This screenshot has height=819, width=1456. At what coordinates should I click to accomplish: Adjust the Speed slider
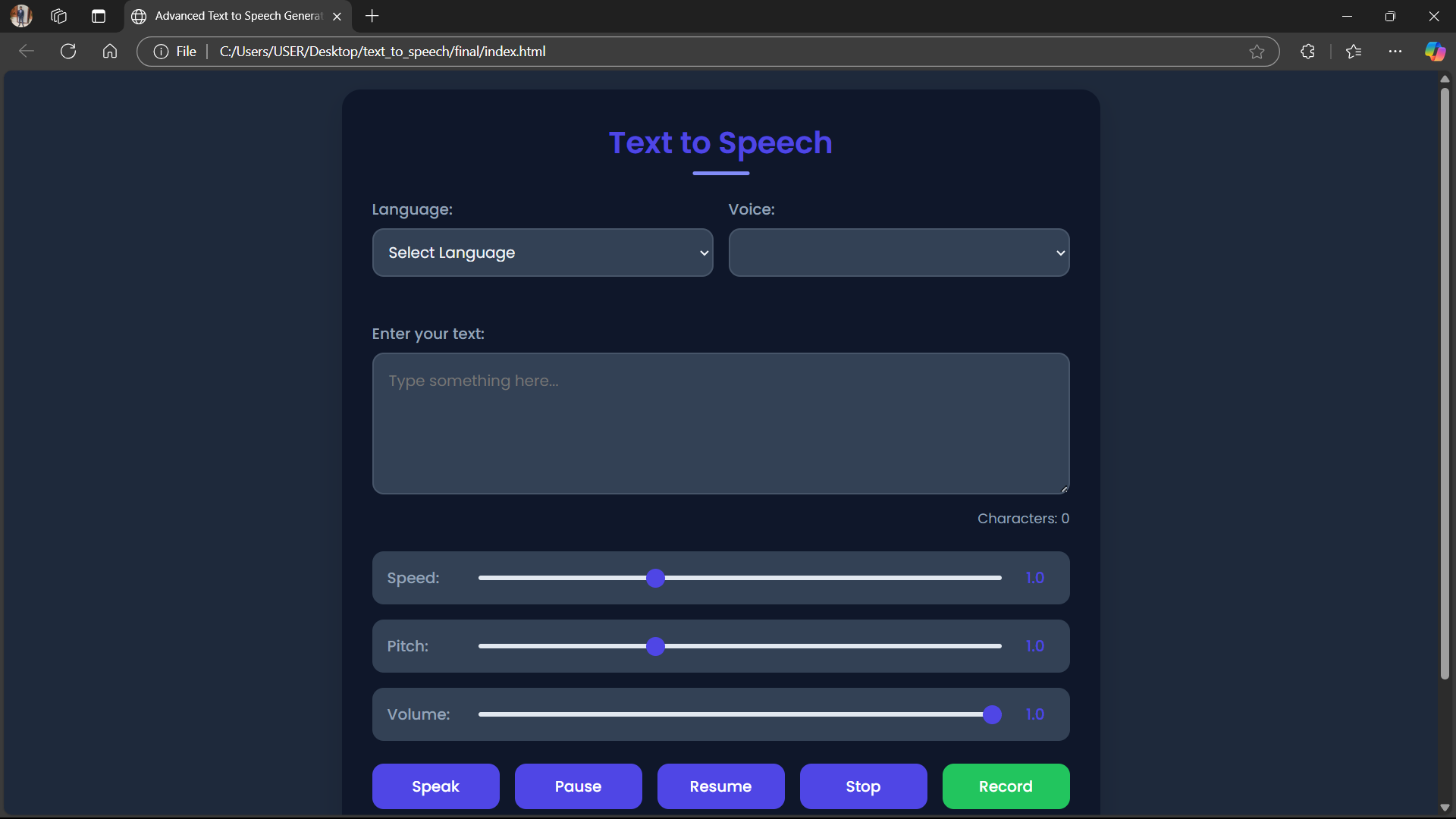[x=655, y=578]
